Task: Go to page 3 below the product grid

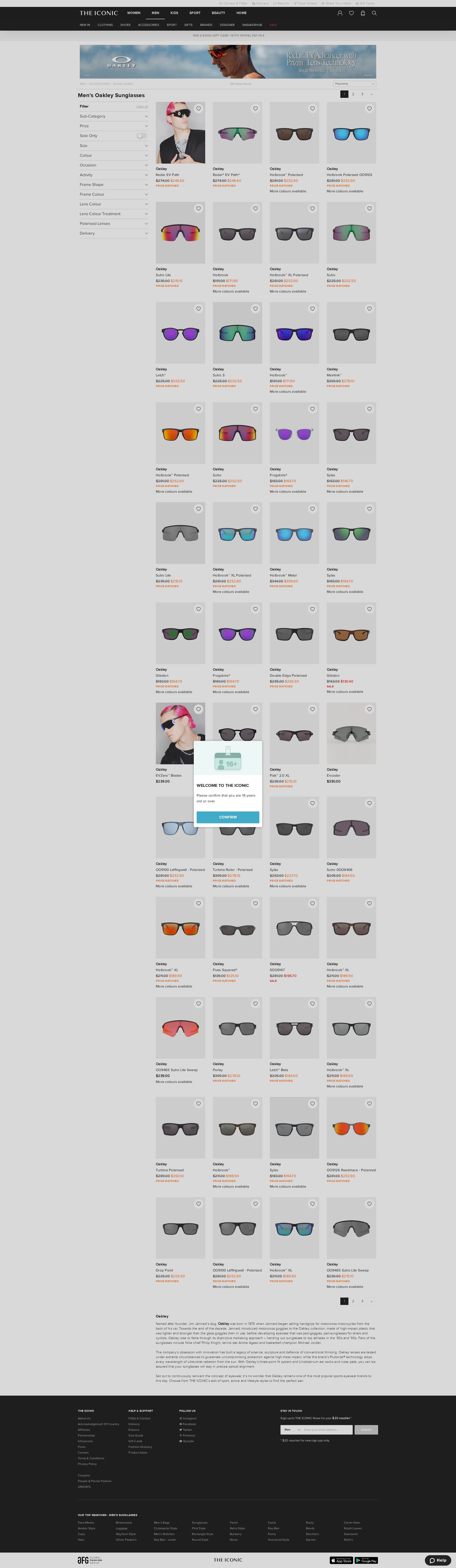Action: pos(362,1301)
